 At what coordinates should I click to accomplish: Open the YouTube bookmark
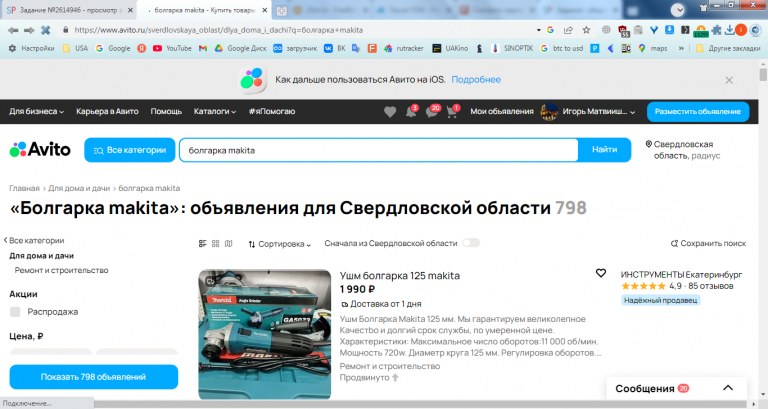click(x=172, y=48)
